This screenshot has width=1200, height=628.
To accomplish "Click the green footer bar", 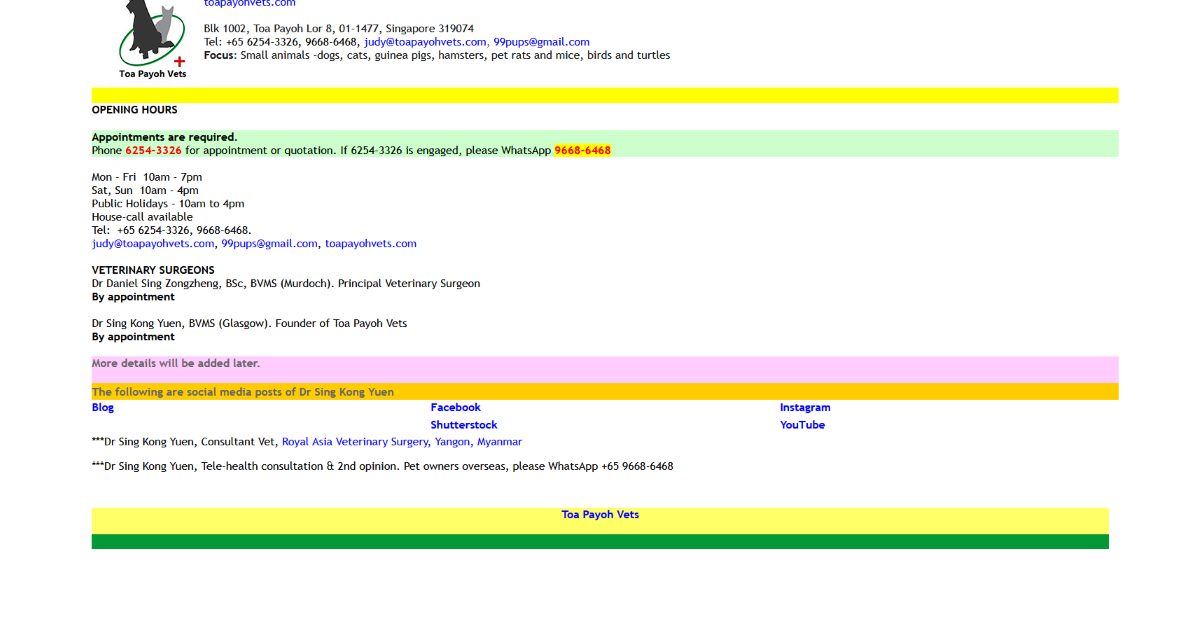I will pyautogui.click(x=600, y=541).
